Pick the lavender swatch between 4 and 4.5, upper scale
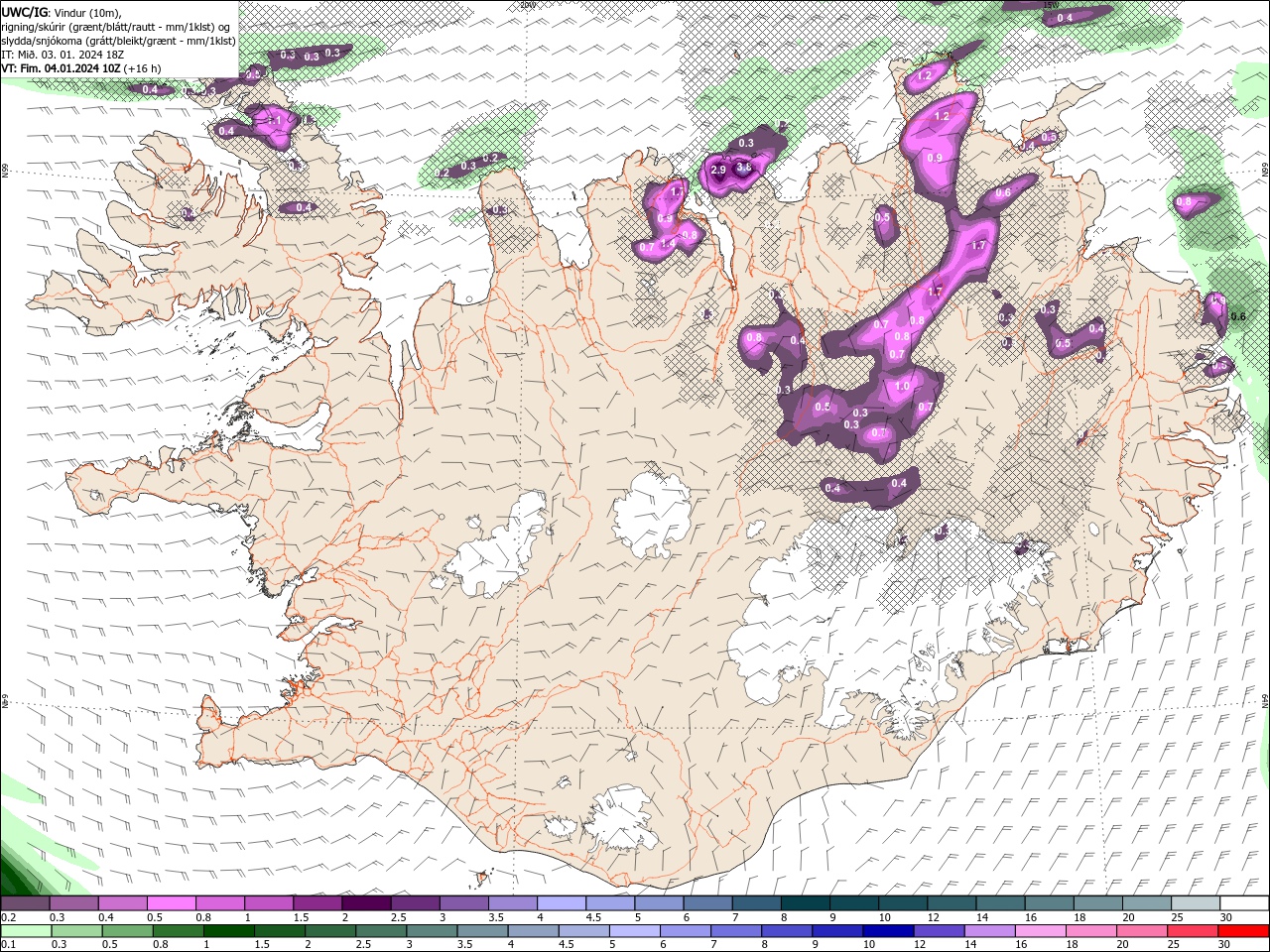 [562, 902]
